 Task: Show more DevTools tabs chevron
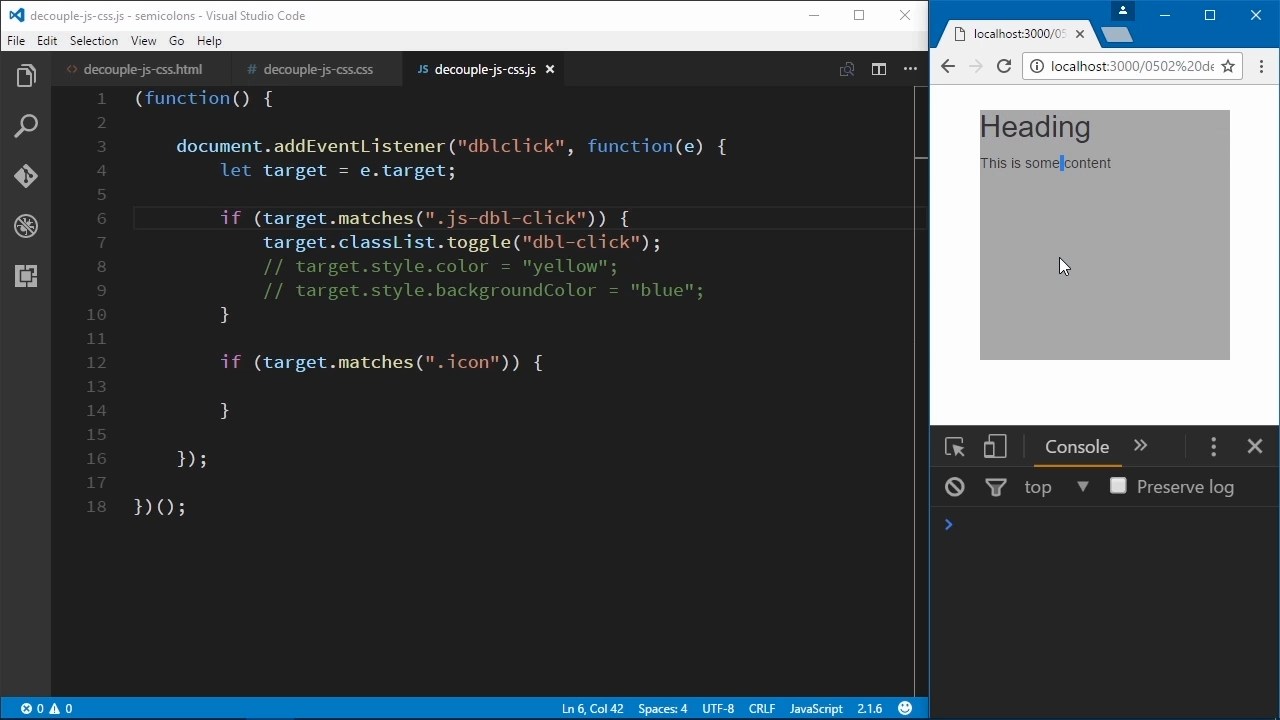click(1140, 446)
